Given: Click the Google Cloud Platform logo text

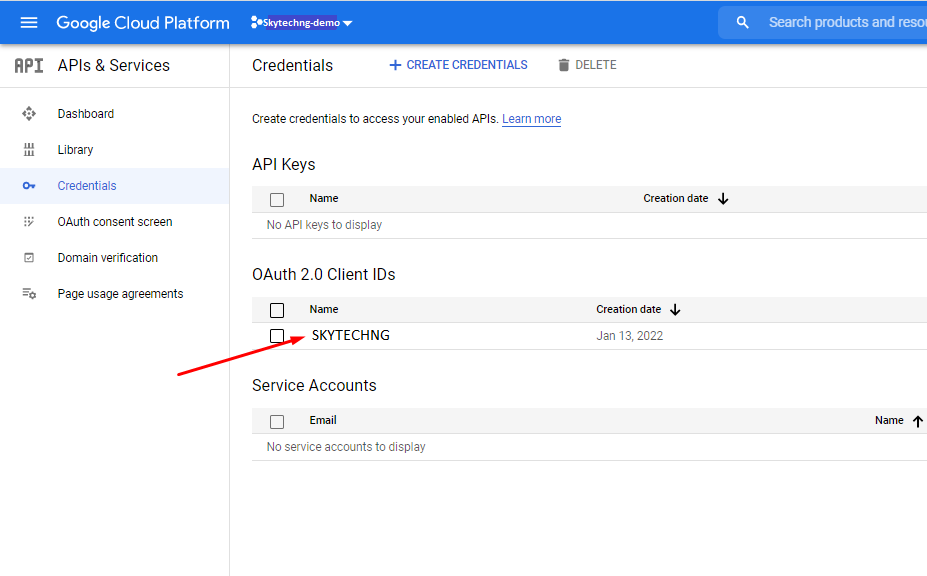Looking at the screenshot, I should click(x=142, y=22).
